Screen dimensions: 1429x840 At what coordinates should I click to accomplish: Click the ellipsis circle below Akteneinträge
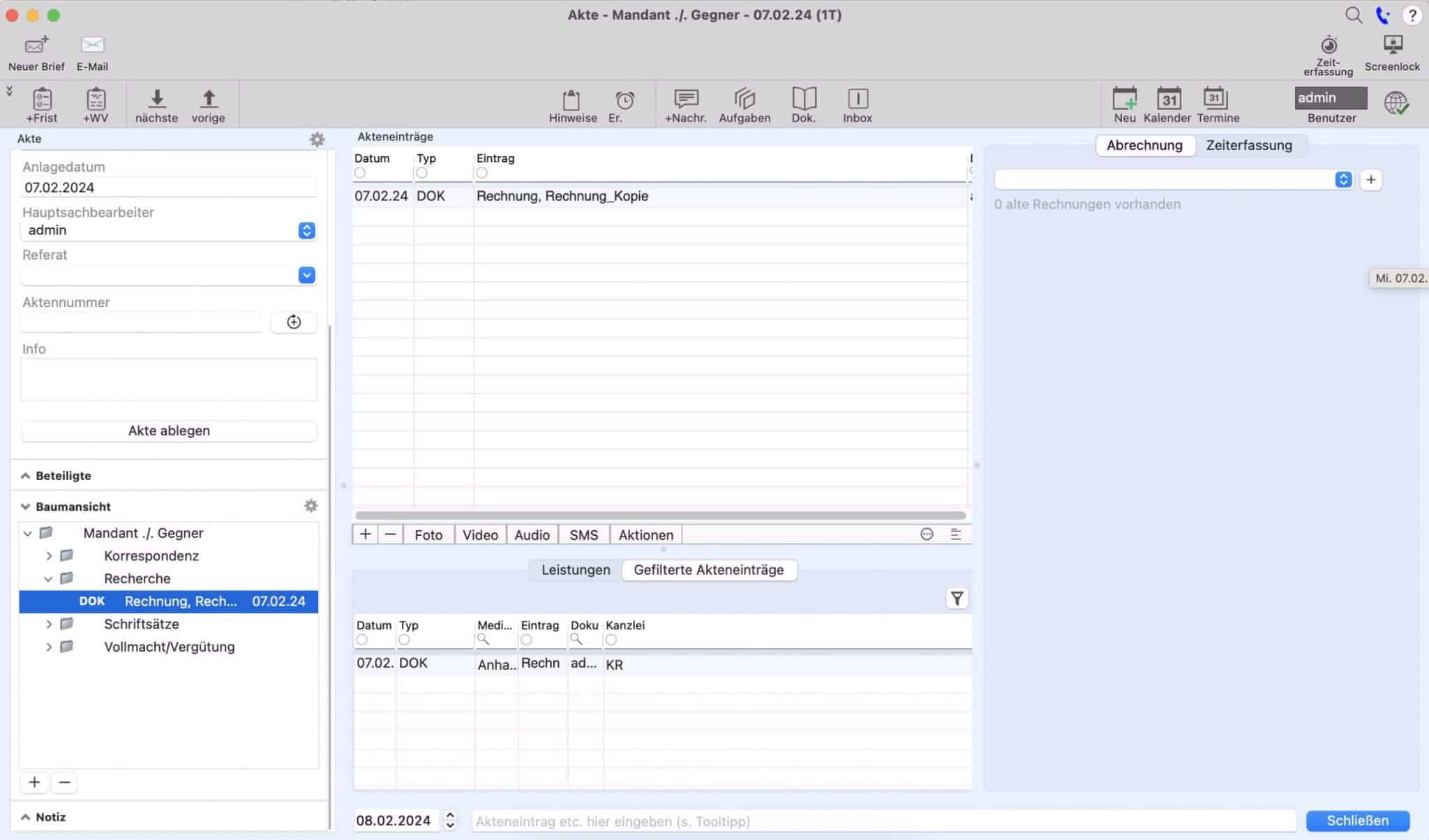927,534
